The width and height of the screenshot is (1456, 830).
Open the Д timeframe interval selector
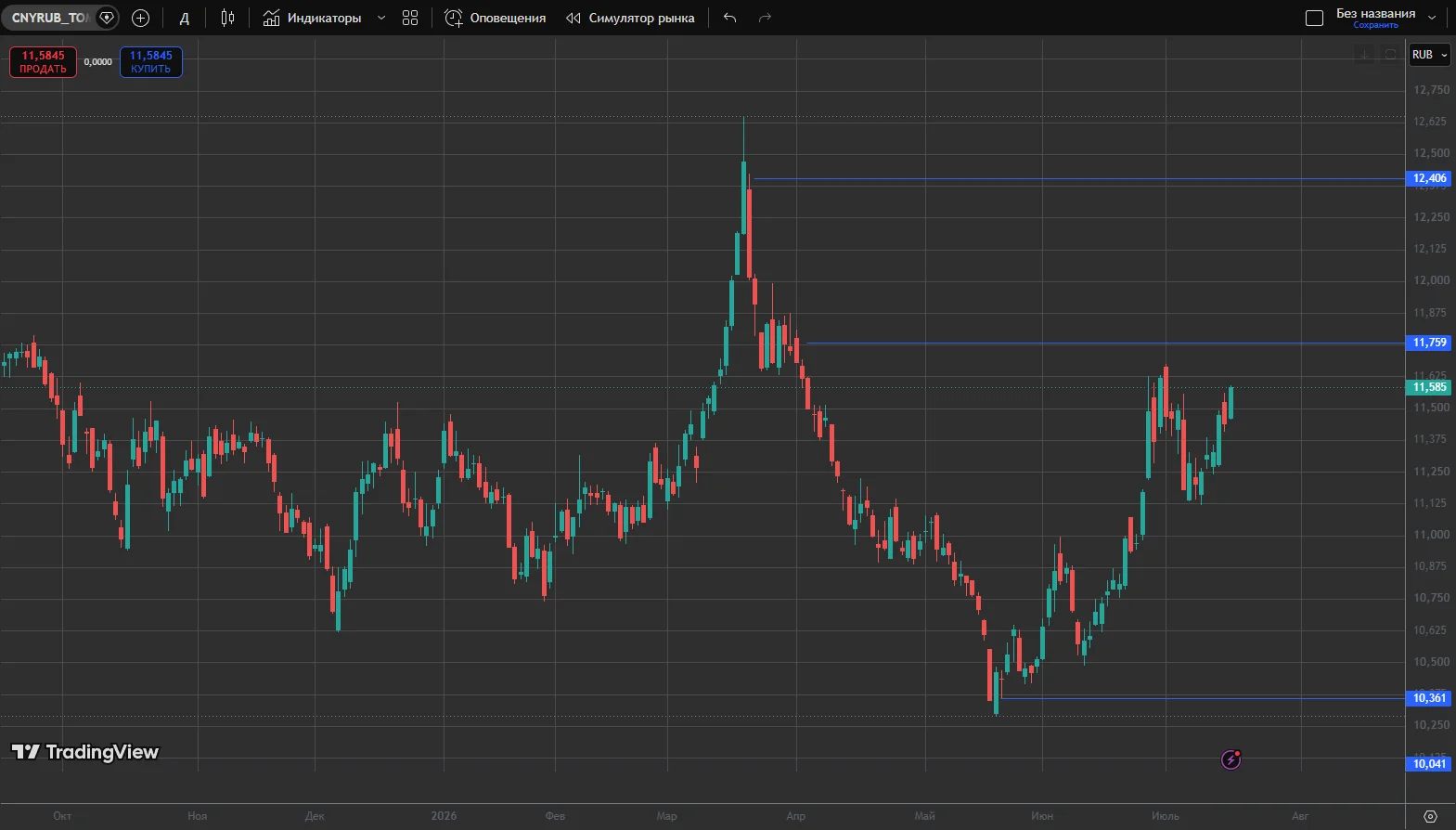click(x=185, y=18)
